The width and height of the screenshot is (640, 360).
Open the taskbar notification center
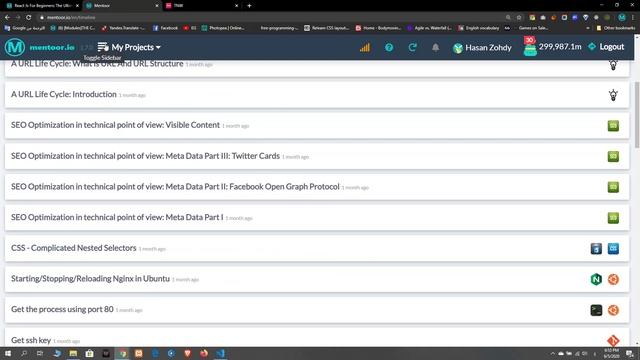coord(630,353)
